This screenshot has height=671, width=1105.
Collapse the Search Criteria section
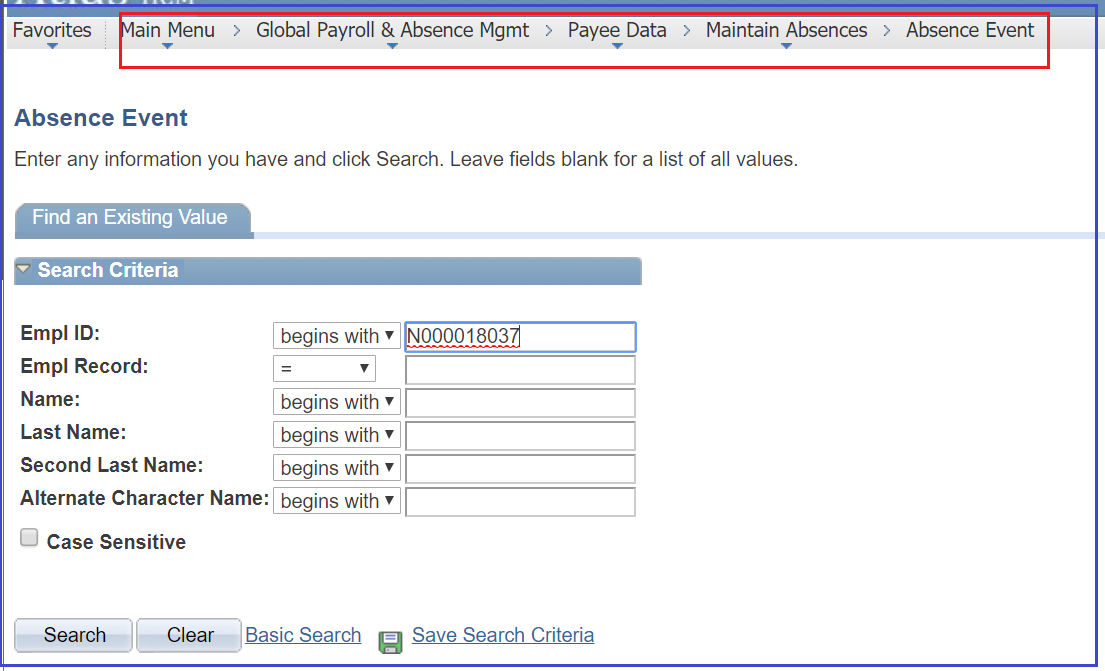(23, 269)
